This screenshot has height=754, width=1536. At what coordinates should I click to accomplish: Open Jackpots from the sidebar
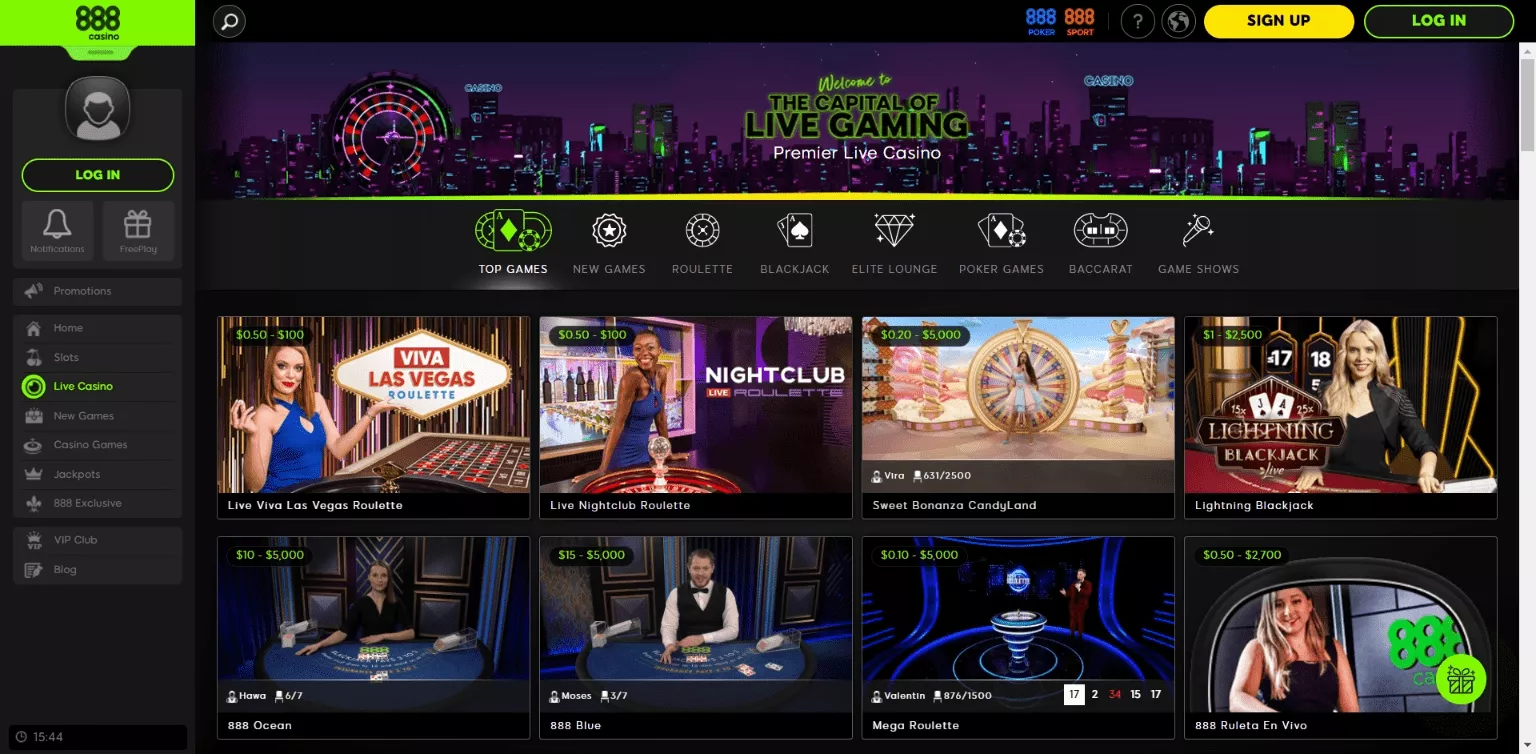click(x=77, y=474)
